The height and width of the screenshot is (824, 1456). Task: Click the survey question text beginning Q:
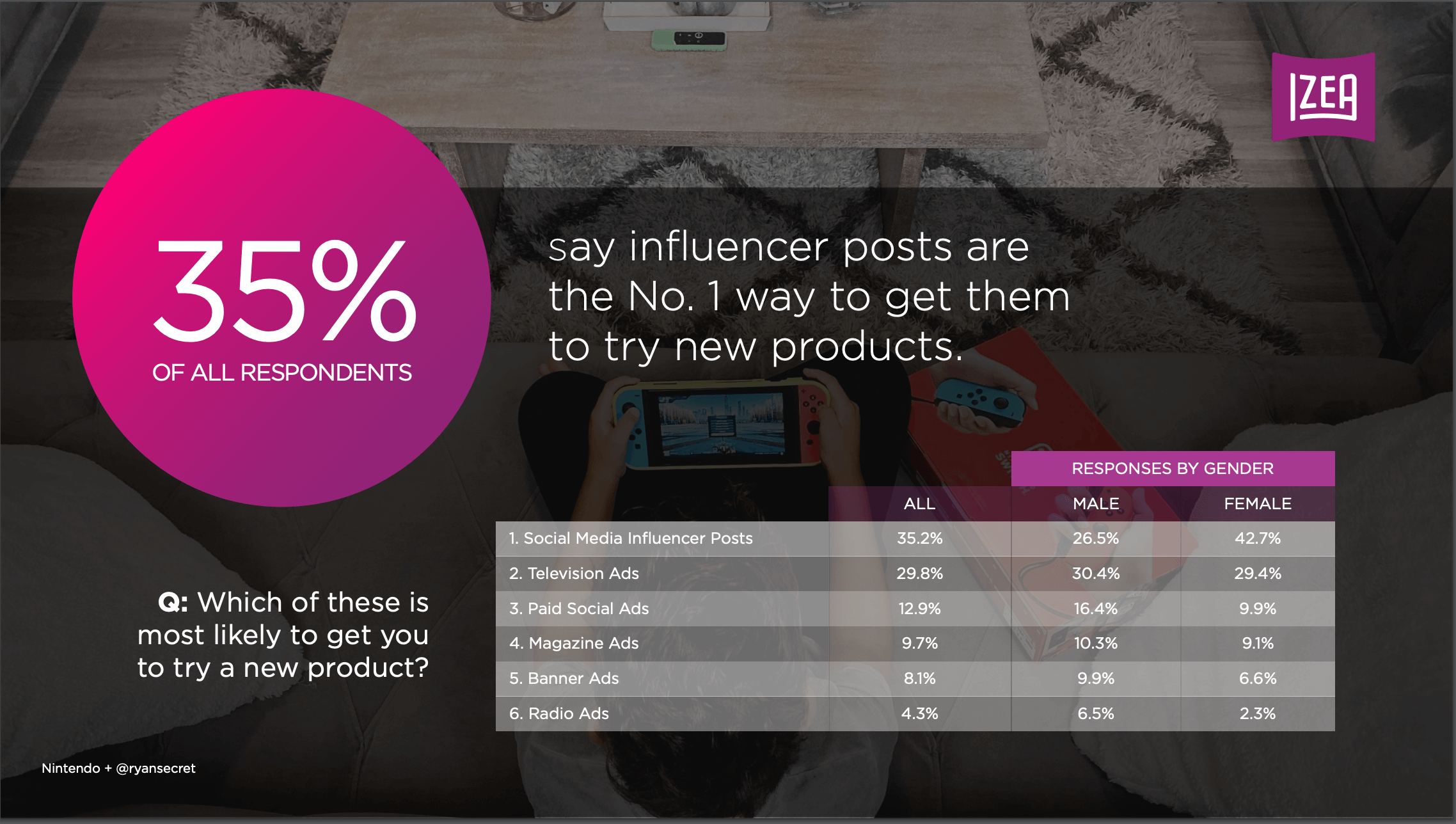pyautogui.click(x=283, y=635)
